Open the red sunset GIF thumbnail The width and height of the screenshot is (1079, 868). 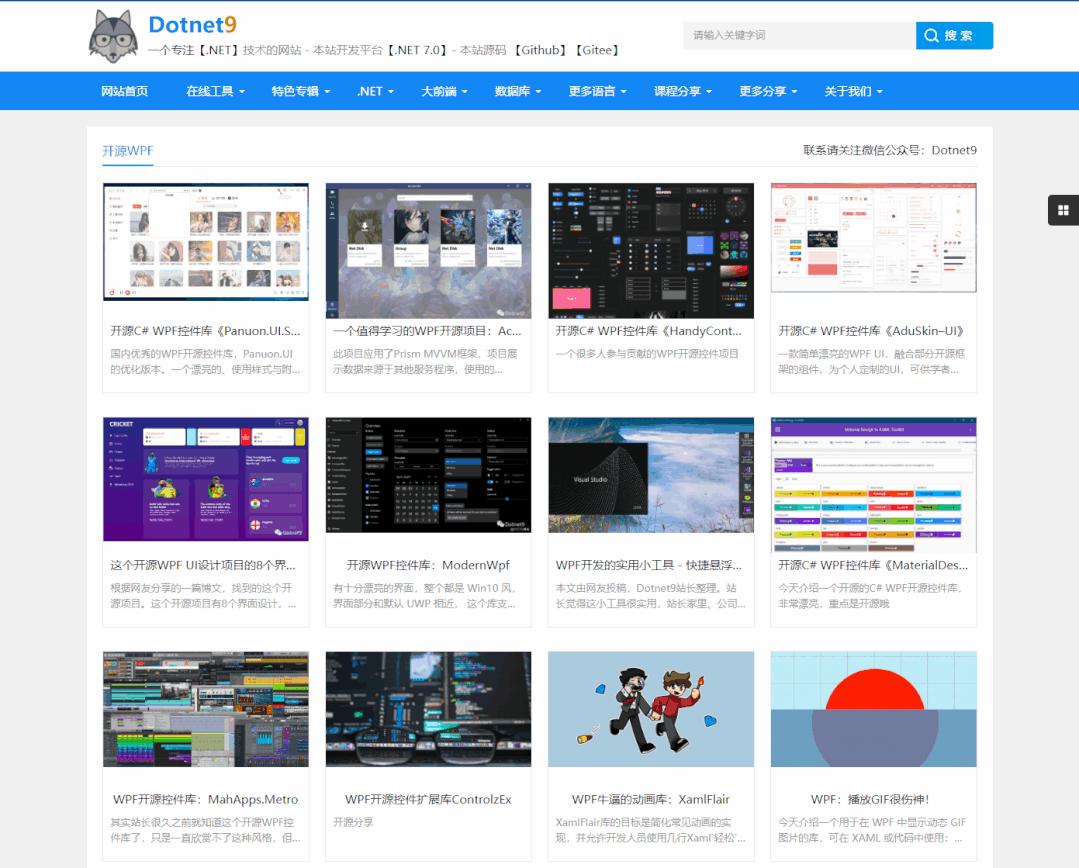click(873, 709)
